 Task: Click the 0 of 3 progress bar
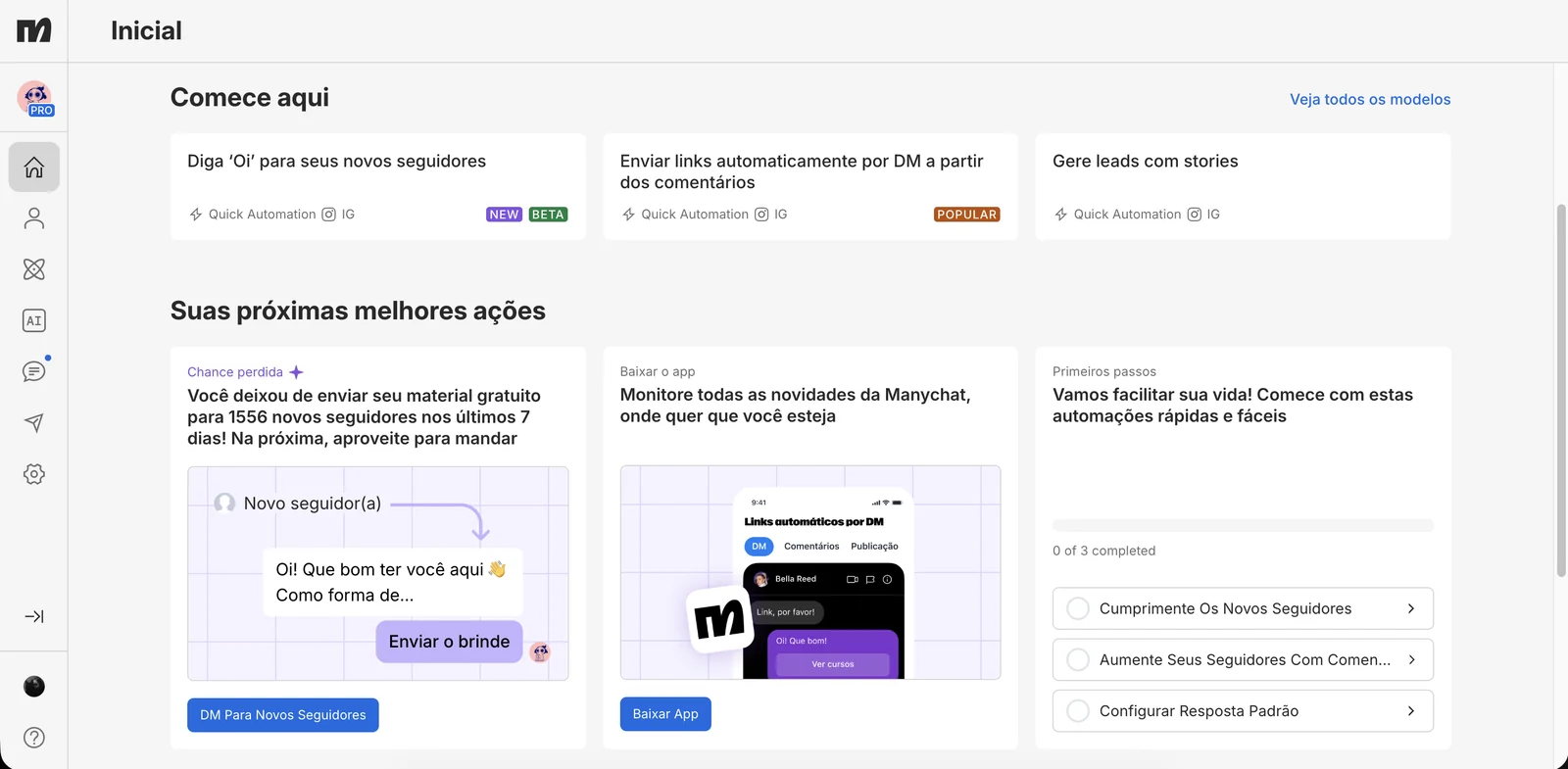[x=1243, y=526]
